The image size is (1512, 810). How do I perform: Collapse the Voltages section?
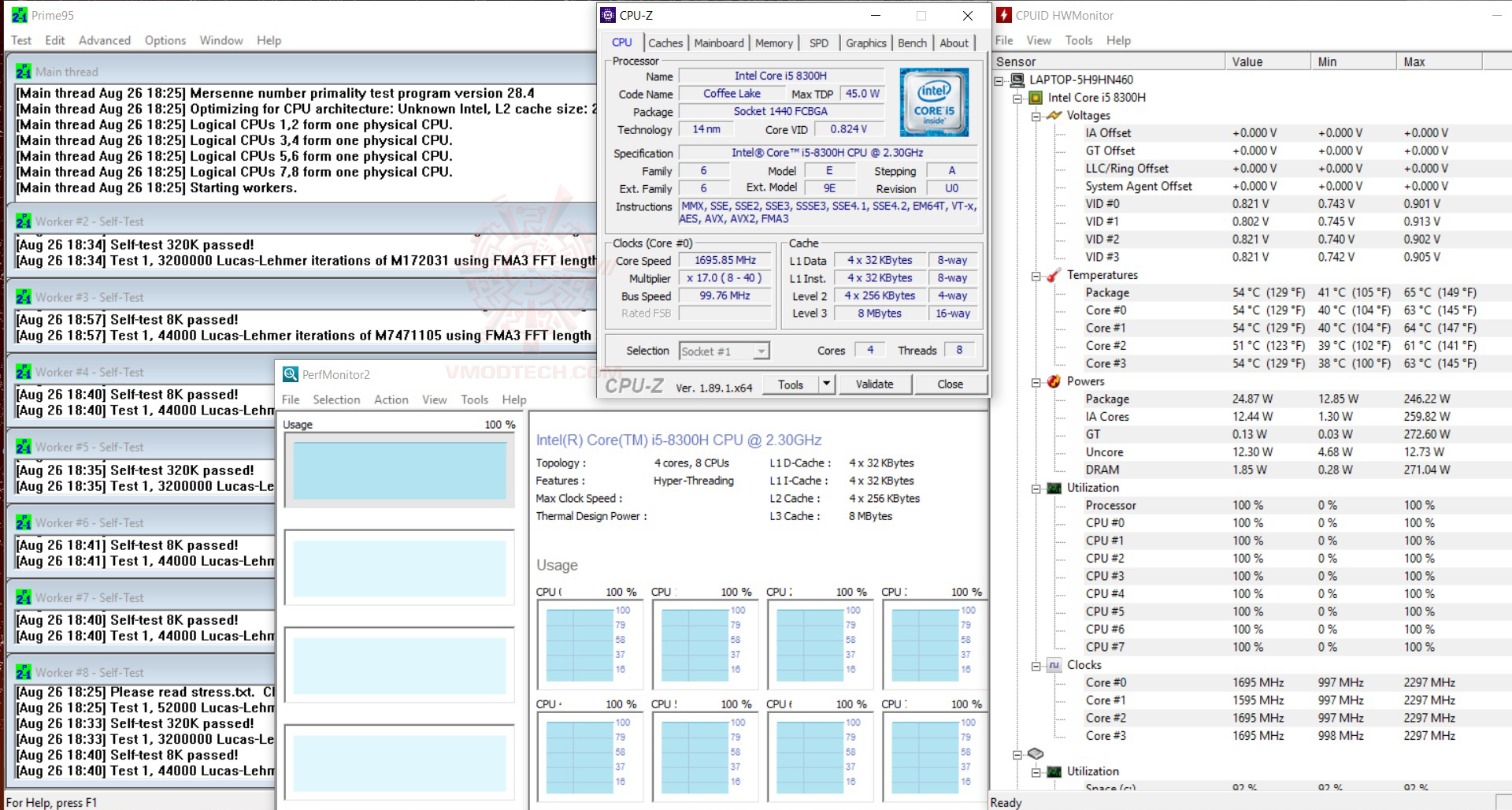pyautogui.click(x=1036, y=116)
